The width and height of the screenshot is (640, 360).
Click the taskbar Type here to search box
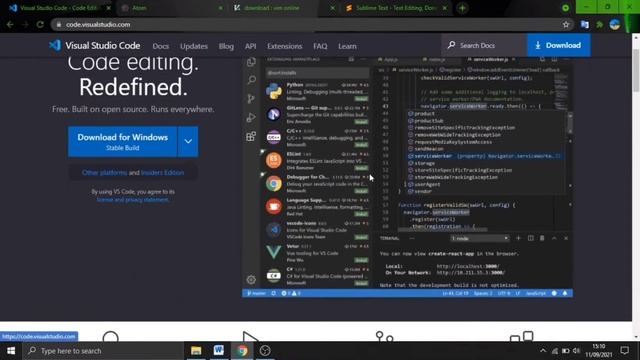(x=103, y=351)
